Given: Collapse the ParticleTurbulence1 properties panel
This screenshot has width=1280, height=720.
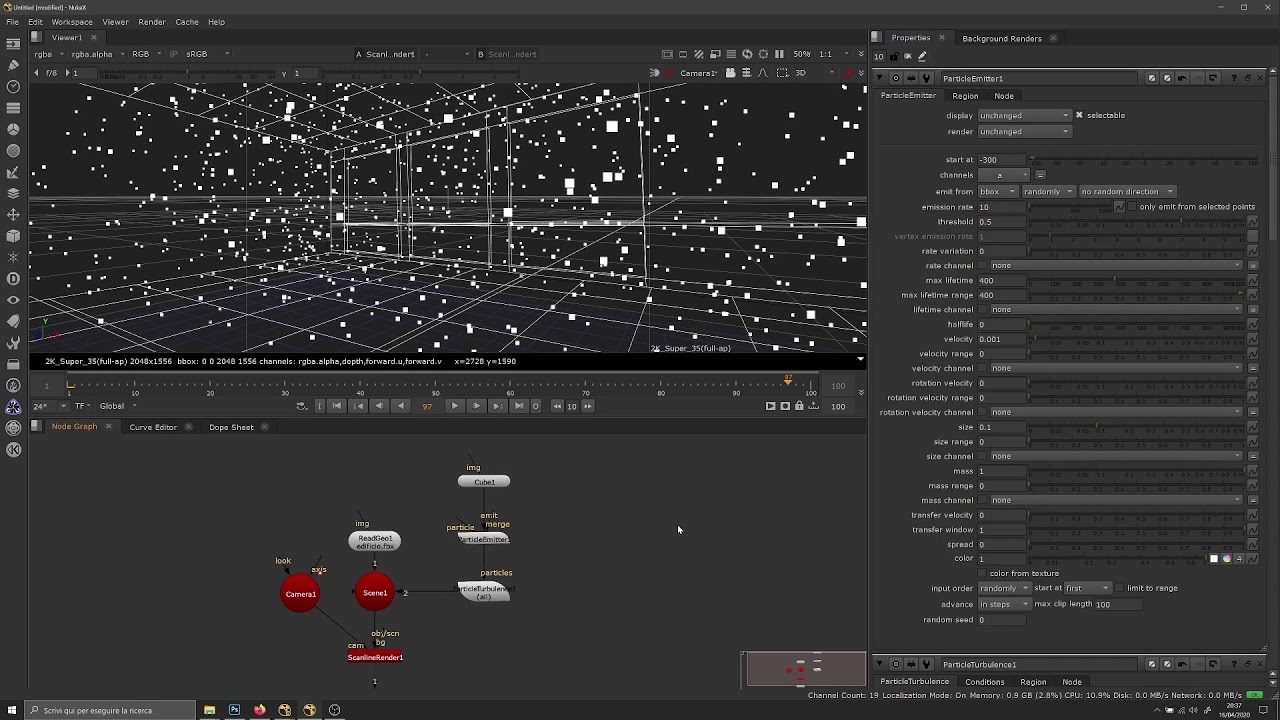Looking at the screenshot, I should point(879,664).
